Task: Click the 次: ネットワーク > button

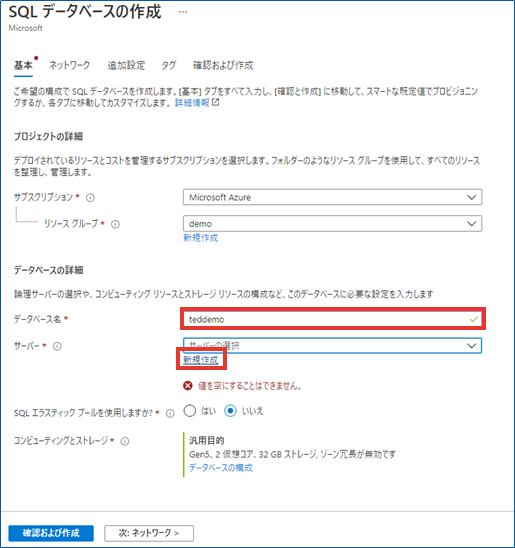Action: [x=149, y=533]
